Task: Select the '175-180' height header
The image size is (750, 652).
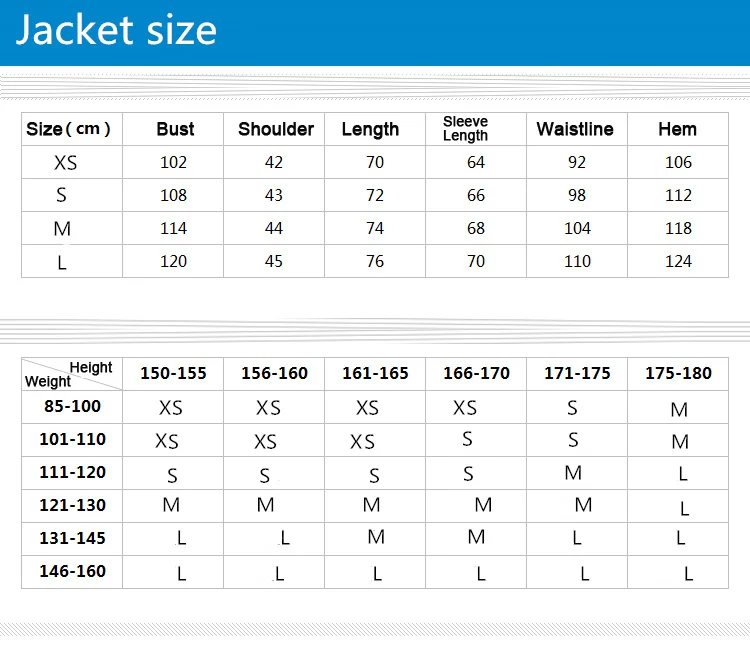Action: [x=678, y=373]
